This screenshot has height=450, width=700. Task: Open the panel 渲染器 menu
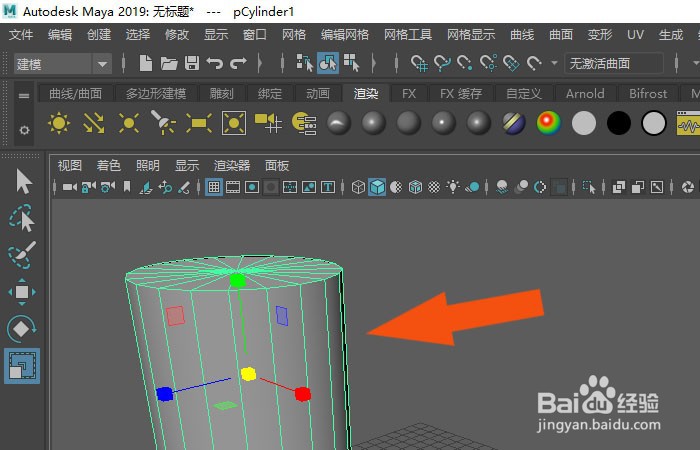[232, 166]
